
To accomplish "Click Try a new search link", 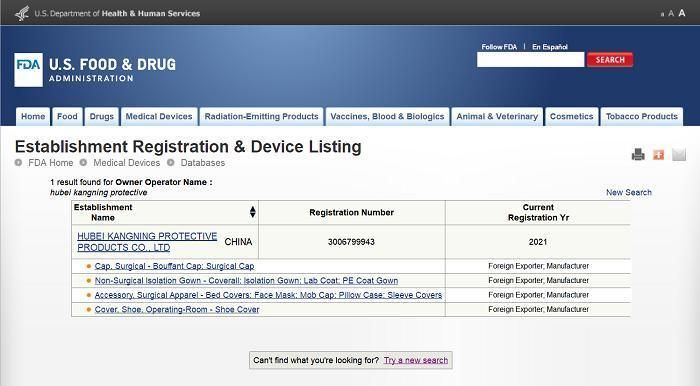I will click(x=416, y=360).
